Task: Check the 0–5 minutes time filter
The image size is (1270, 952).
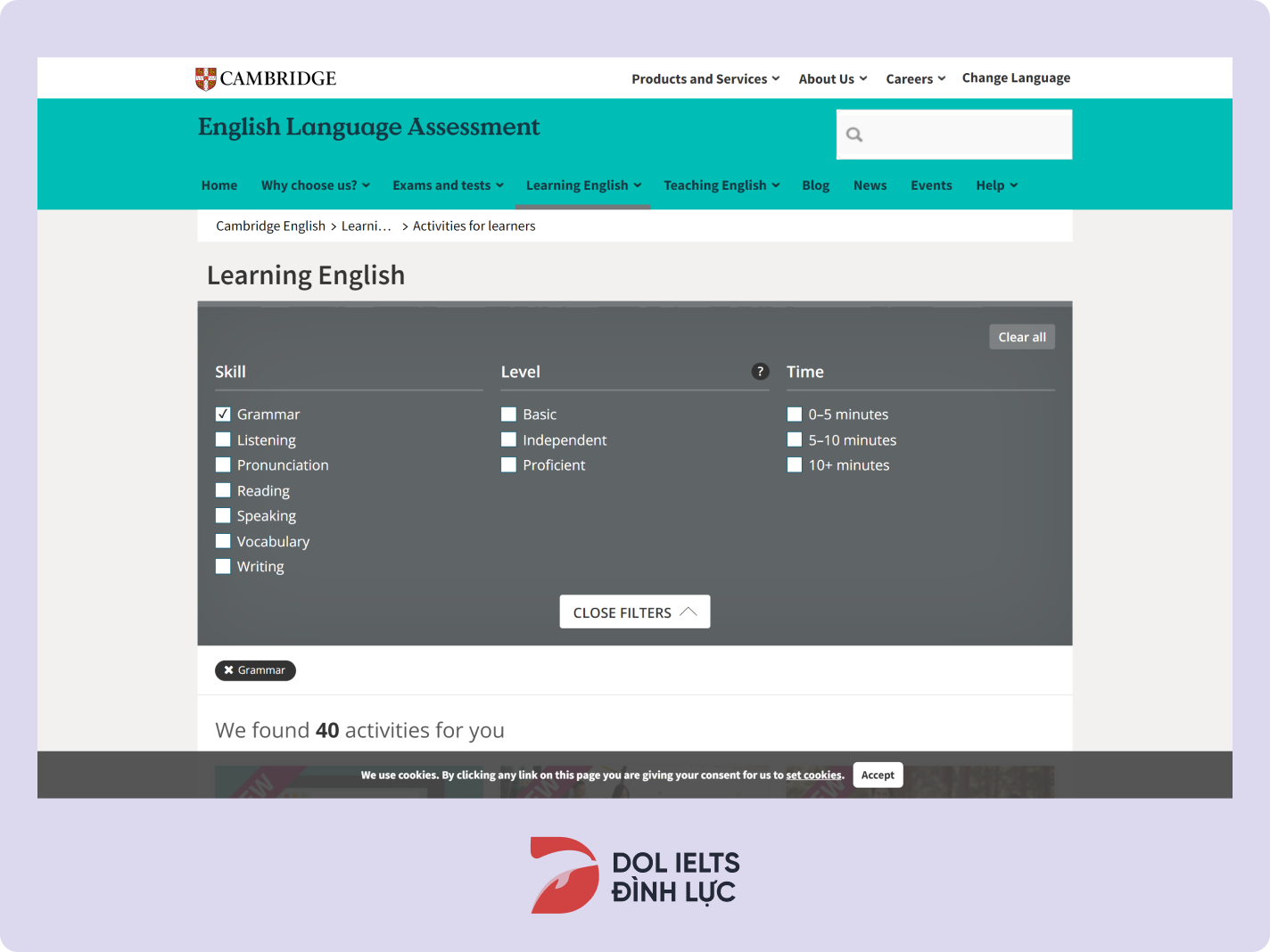Action: (x=795, y=414)
